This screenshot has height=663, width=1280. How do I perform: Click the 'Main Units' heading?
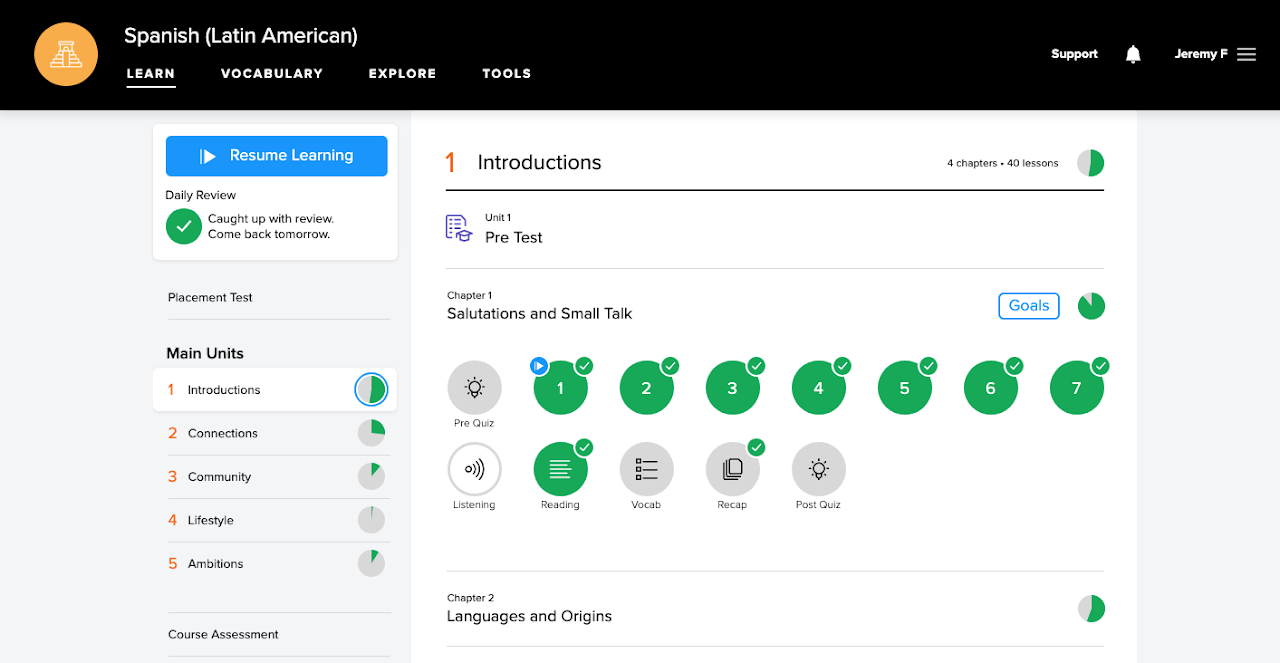pyautogui.click(x=205, y=353)
